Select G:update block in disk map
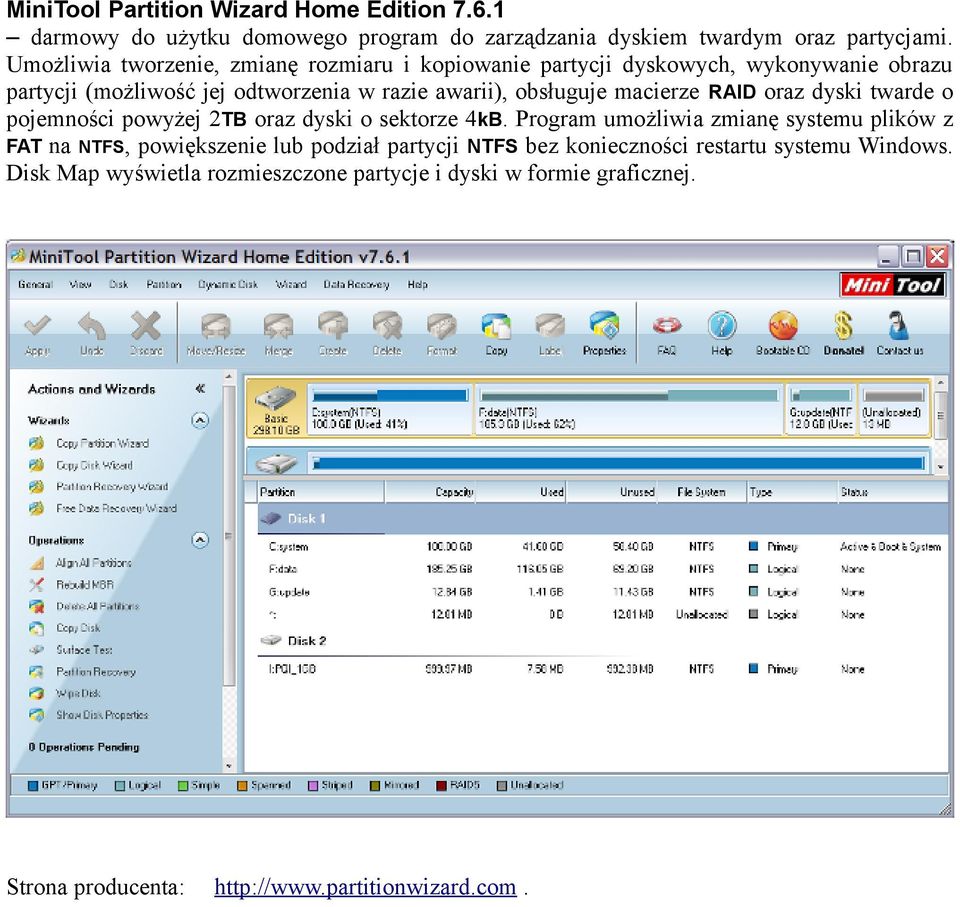The image size is (960, 907). [x=820, y=409]
